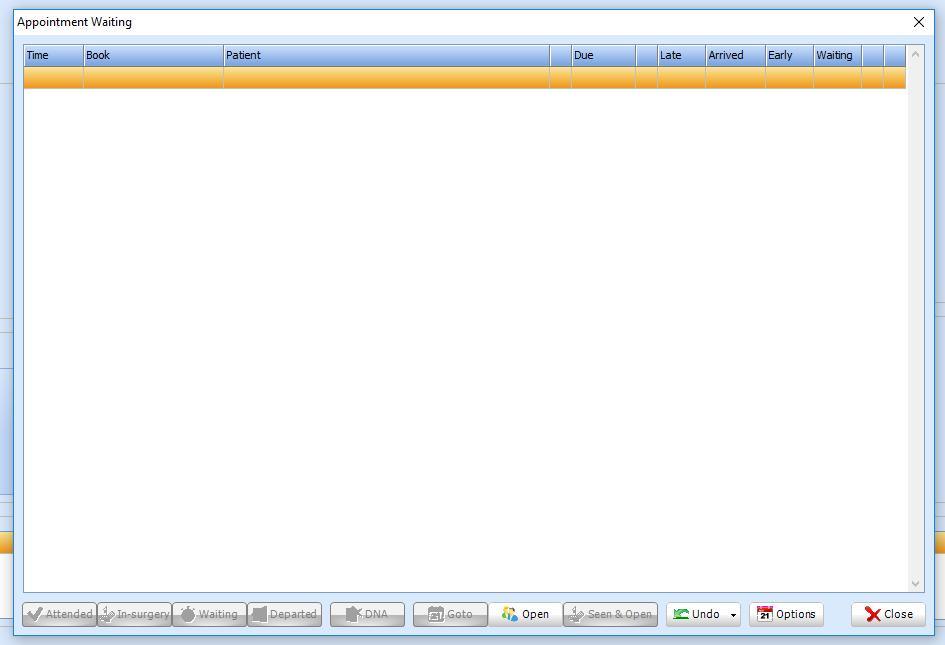Sort by the Book column header

(154, 55)
